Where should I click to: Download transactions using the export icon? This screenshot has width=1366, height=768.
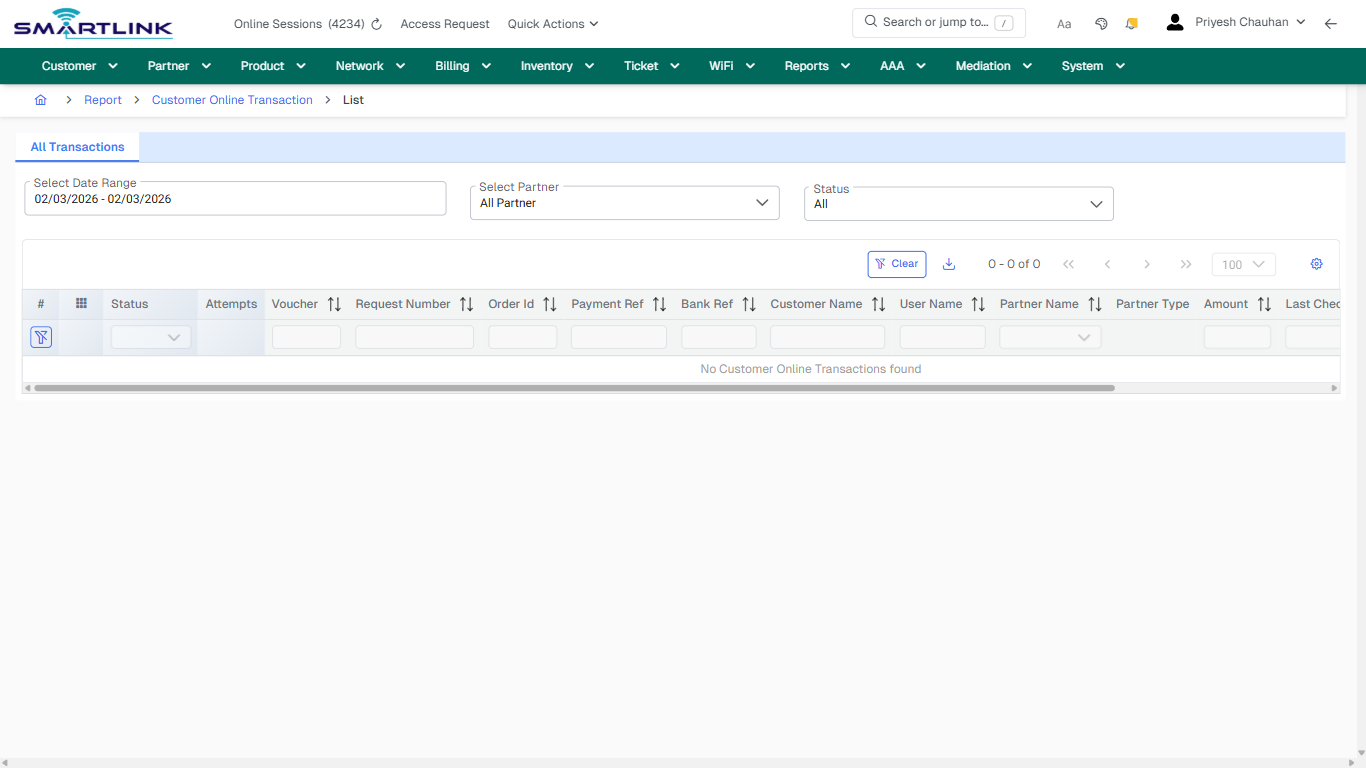[948, 263]
